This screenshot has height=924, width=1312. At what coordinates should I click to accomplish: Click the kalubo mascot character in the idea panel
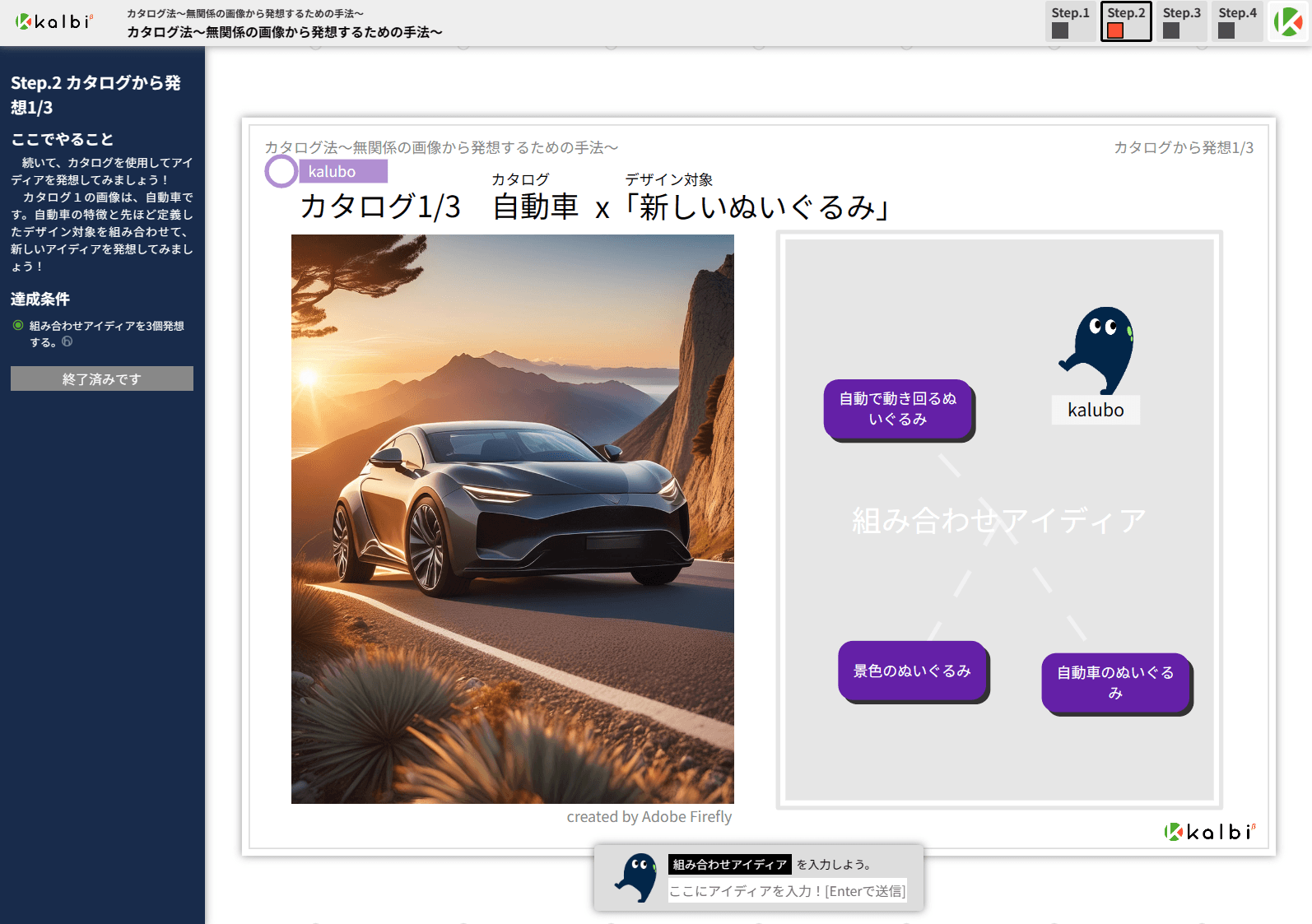tap(1097, 351)
